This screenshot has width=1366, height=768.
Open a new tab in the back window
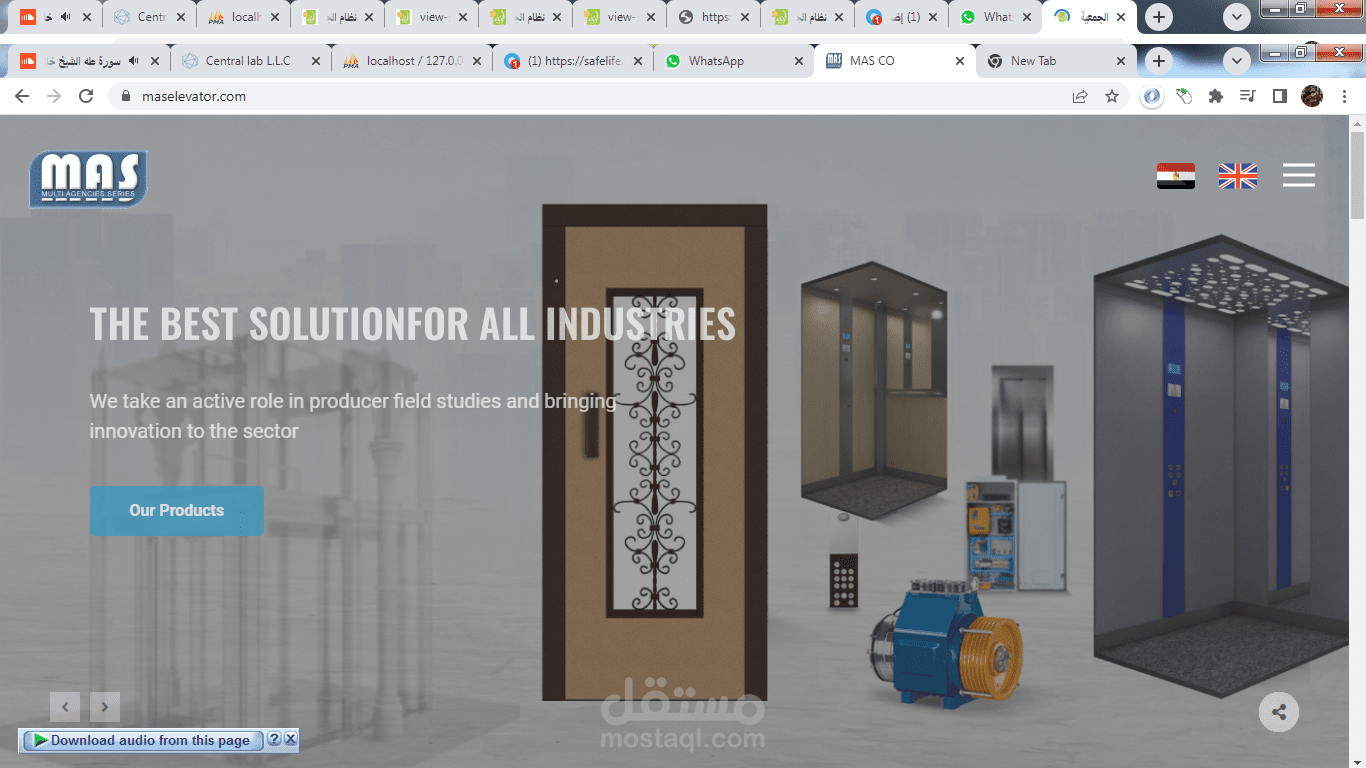1158,17
